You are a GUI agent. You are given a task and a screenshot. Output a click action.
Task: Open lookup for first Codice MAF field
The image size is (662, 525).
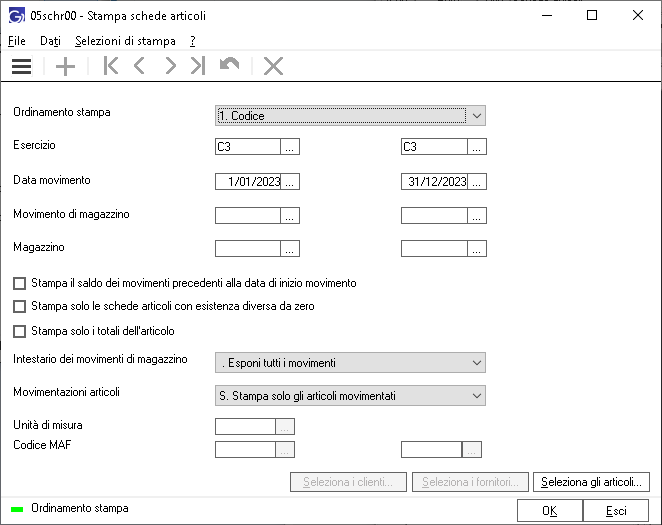(285, 449)
